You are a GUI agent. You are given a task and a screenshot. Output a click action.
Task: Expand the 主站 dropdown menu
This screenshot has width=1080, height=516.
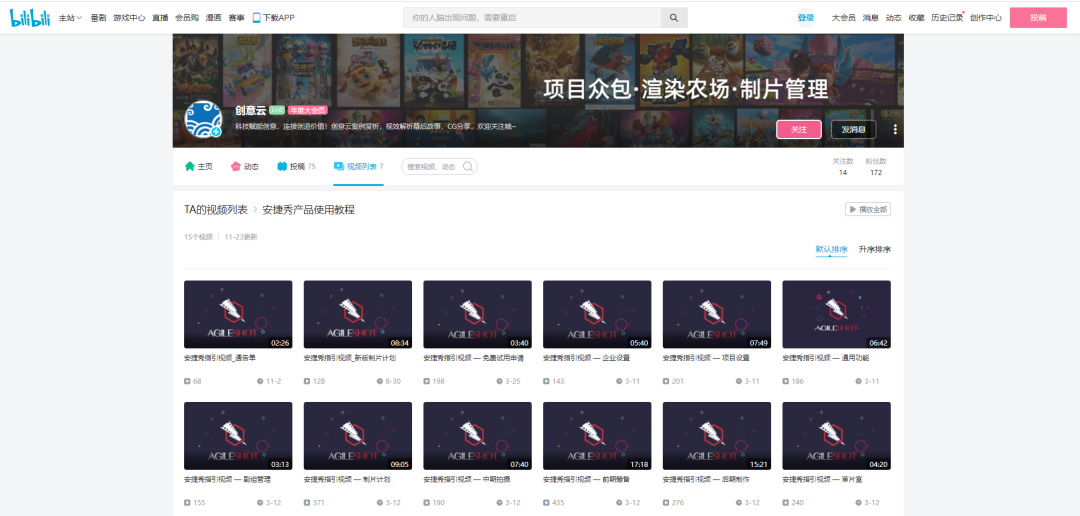pyautogui.click(x=70, y=18)
